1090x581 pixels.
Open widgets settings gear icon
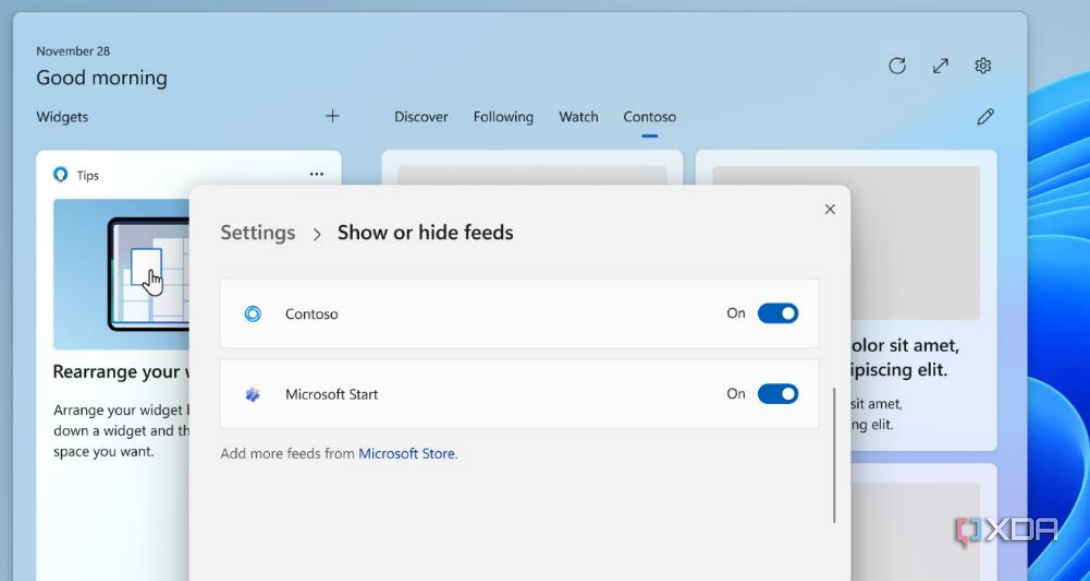[x=983, y=66]
